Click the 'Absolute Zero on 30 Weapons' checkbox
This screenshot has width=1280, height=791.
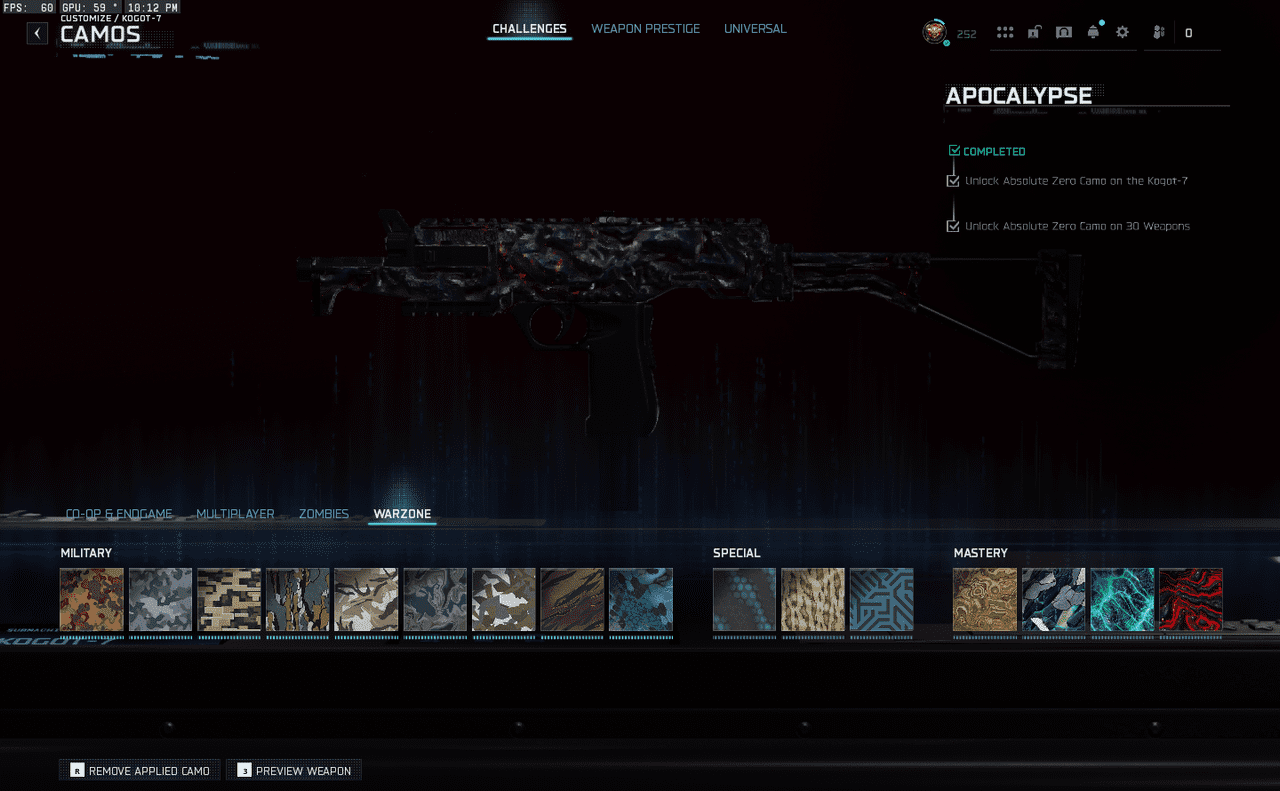953,226
